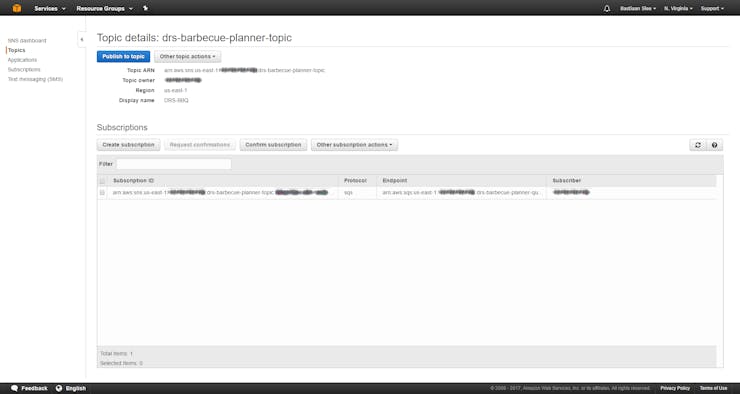Open the Services dropdown menu
The width and height of the screenshot is (740, 394).
click(x=50, y=8)
